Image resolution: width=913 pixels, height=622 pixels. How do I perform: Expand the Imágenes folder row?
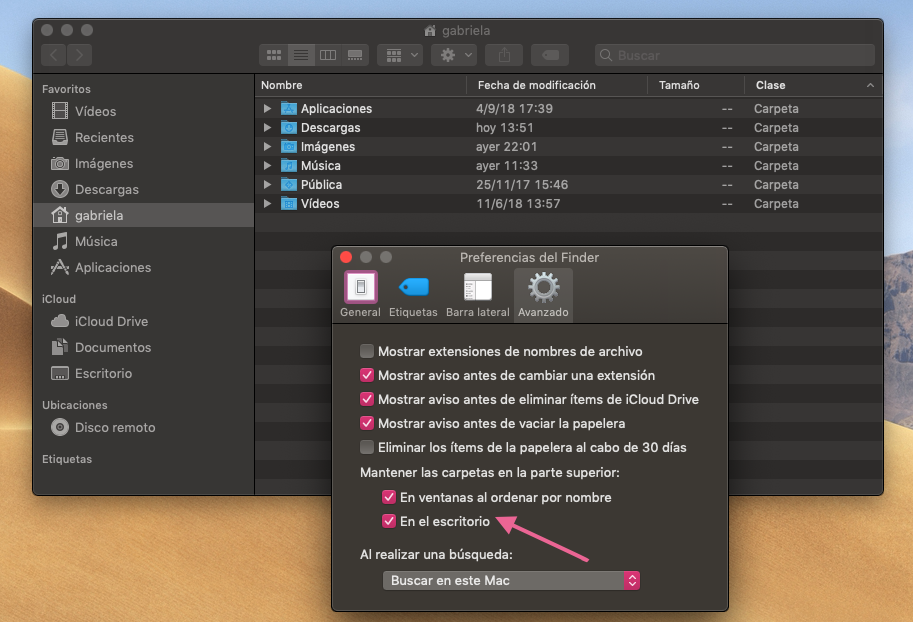click(267, 147)
